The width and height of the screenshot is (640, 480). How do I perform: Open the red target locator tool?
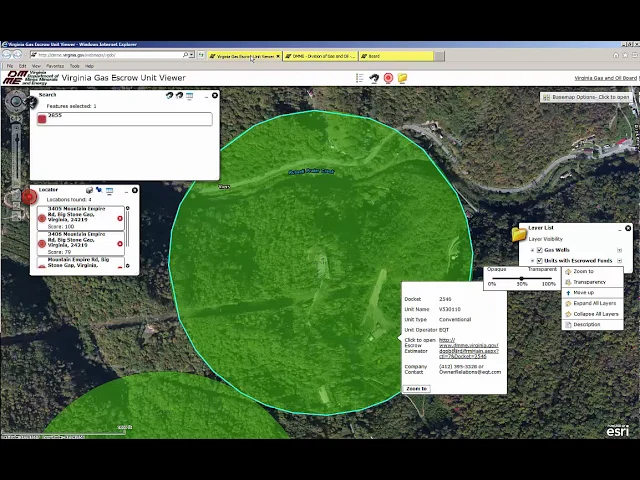coord(388,78)
